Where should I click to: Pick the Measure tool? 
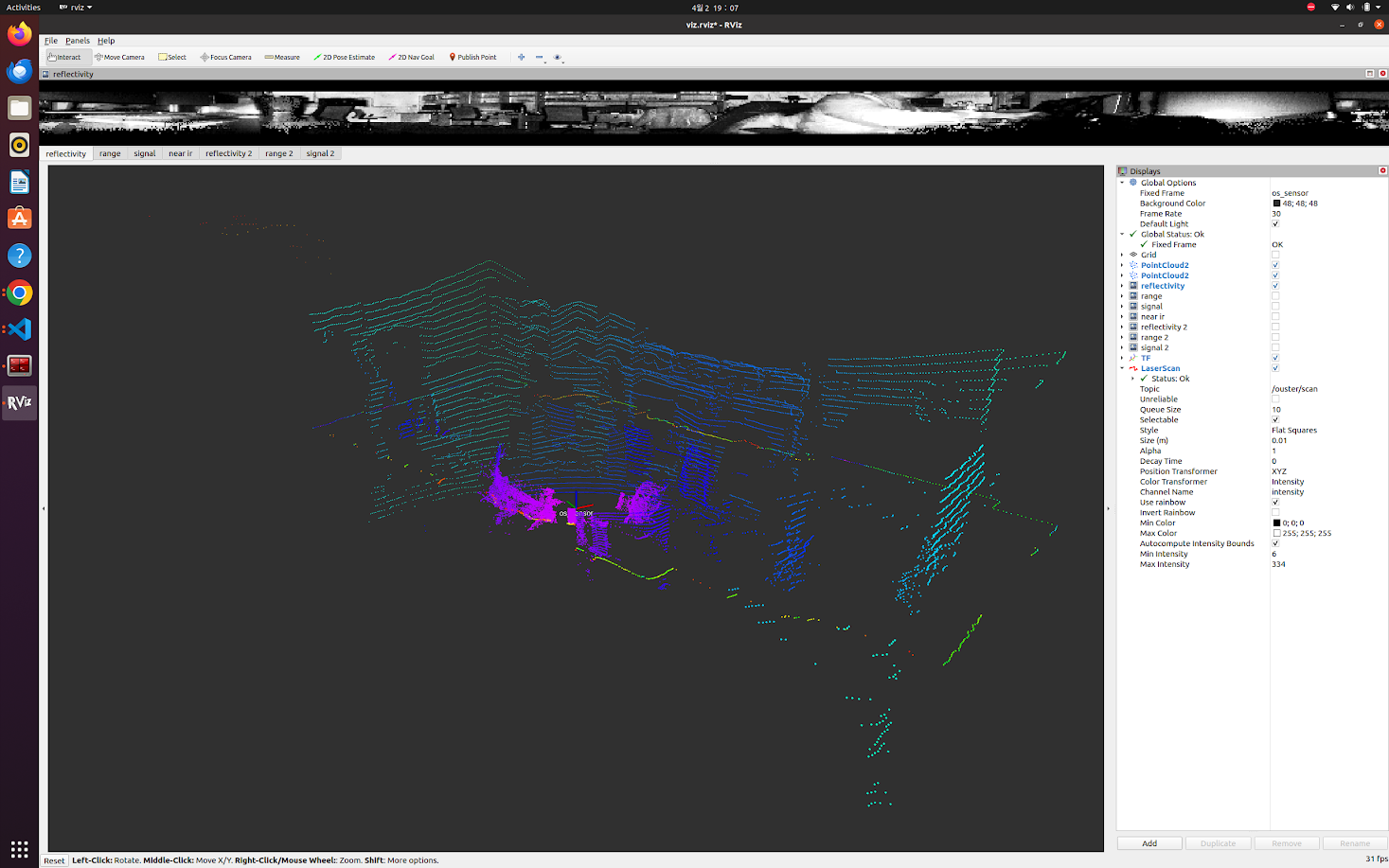point(282,57)
